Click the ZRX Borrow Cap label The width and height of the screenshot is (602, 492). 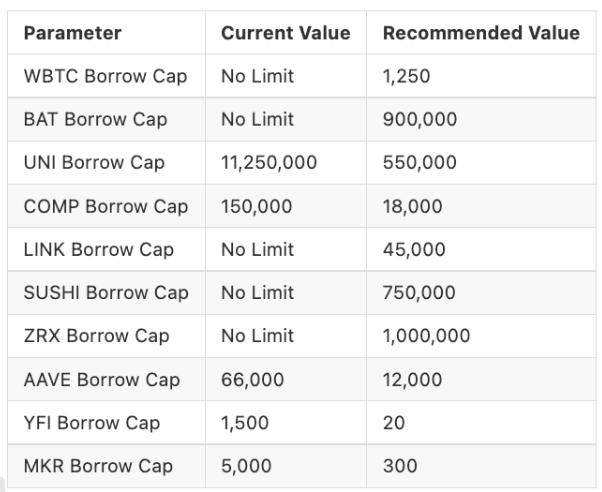[96, 336]
